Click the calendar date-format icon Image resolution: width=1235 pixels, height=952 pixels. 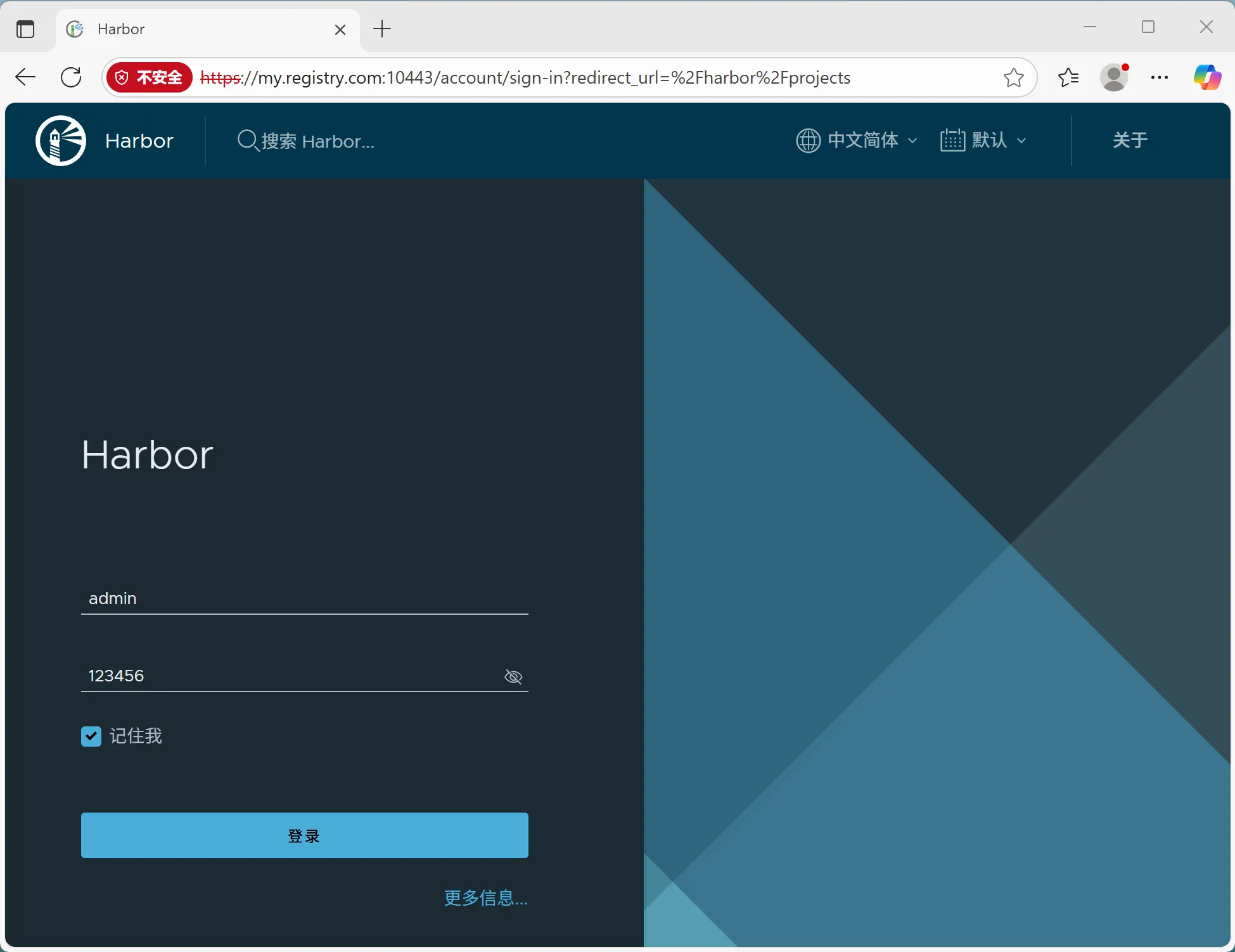tap(952, 140)
